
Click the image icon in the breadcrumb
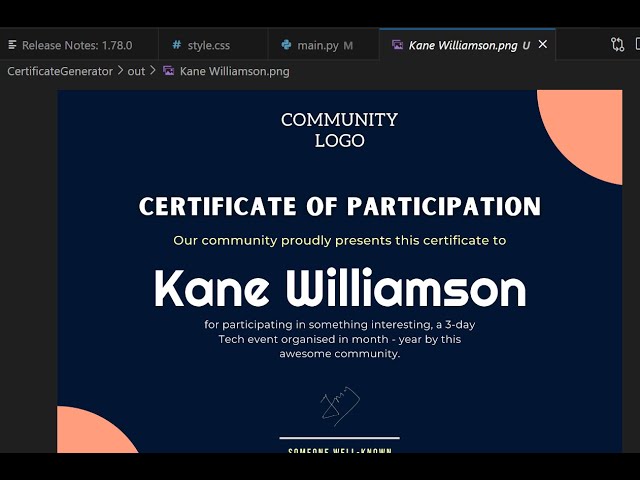[169, 71]
